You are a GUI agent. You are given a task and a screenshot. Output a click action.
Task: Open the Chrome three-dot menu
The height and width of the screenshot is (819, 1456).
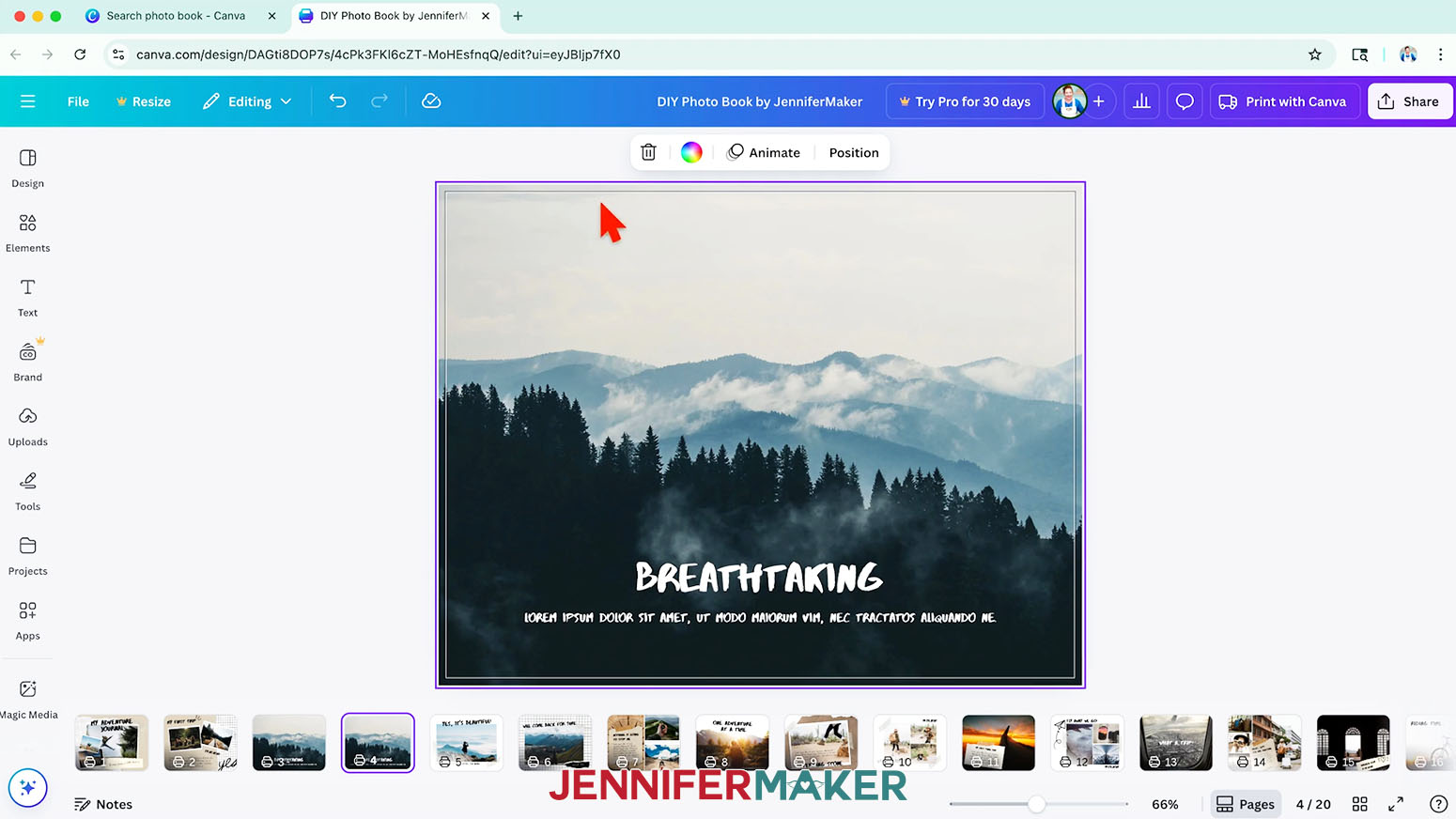coord(1440,54)
